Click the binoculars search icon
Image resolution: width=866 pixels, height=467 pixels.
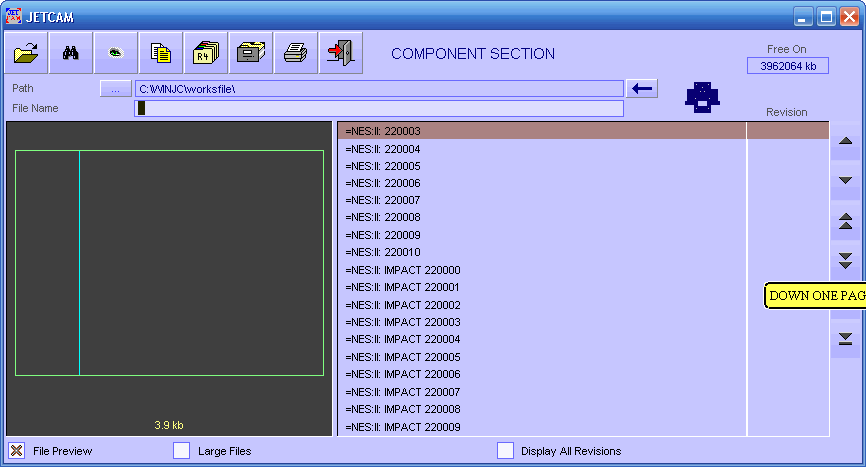pos(71,53)
